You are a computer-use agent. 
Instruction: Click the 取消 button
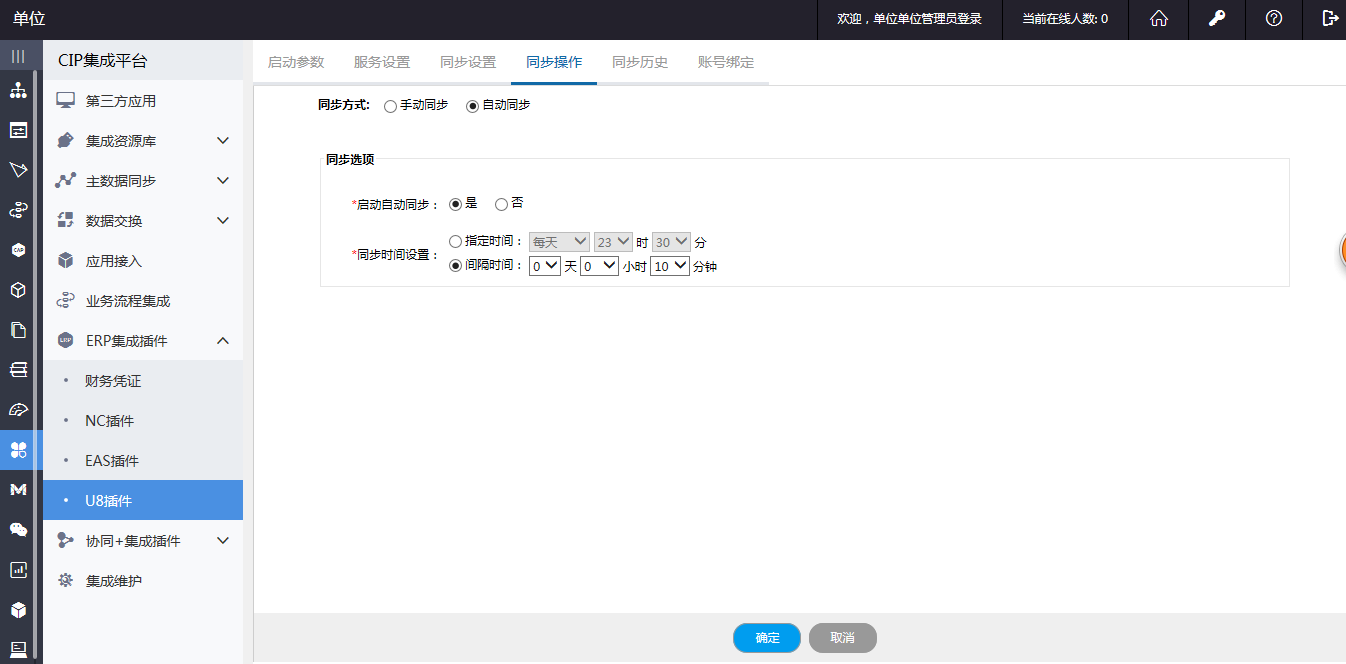843,638
